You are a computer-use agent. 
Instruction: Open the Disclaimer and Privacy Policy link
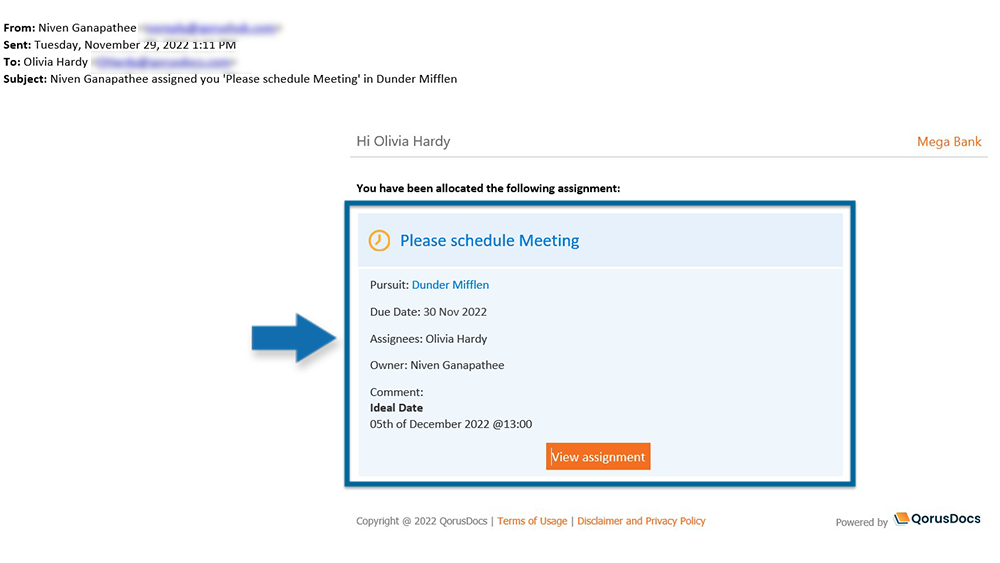[641, 521]
